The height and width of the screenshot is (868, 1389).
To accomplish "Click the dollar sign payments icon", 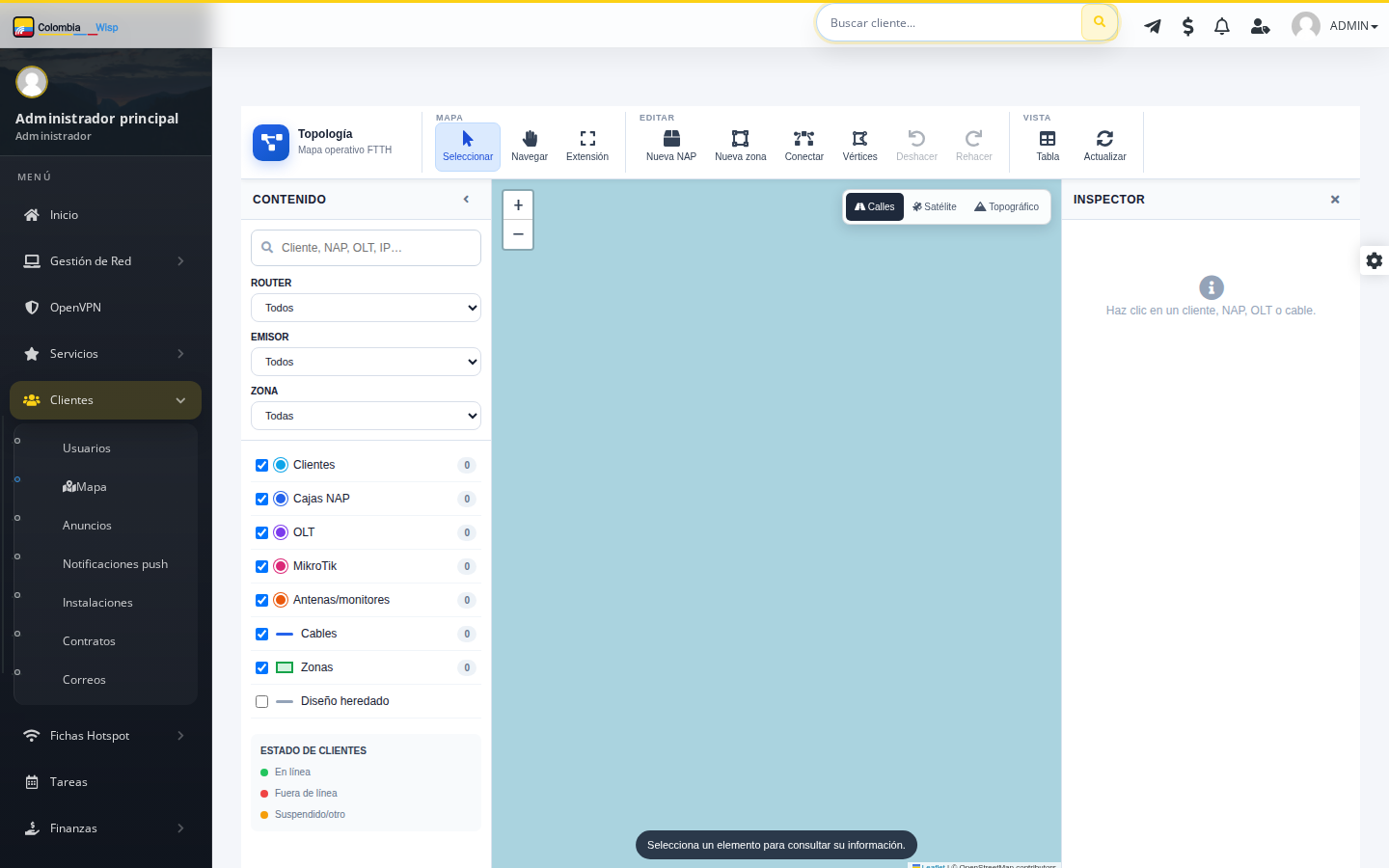I will tap(1187, 26).
